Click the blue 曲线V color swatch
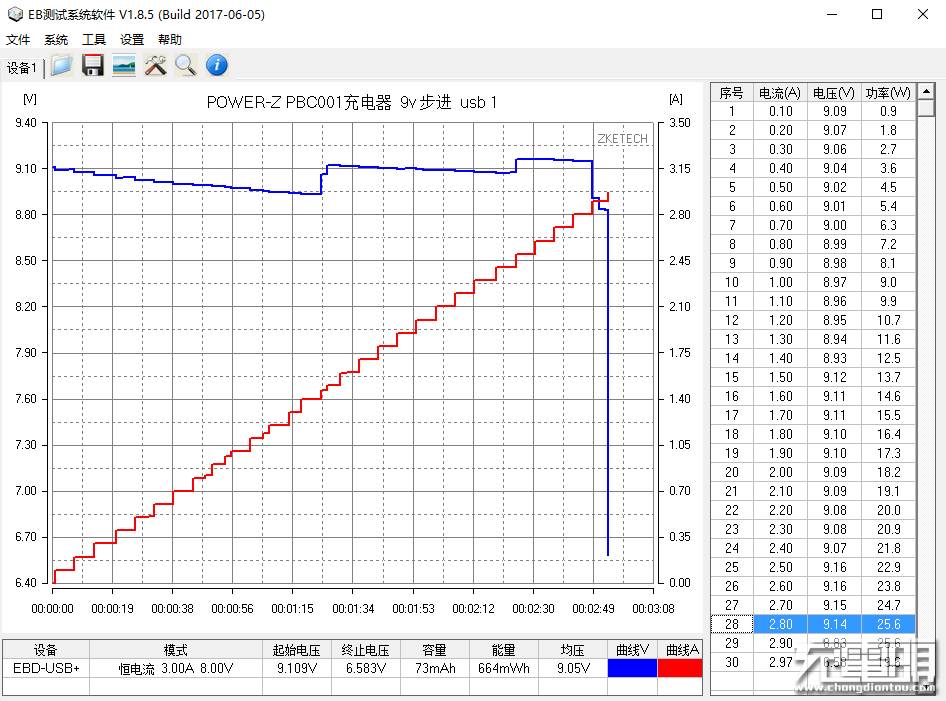Image resolution: width=946 pixels, height=701 pixels. coord(632,668)
